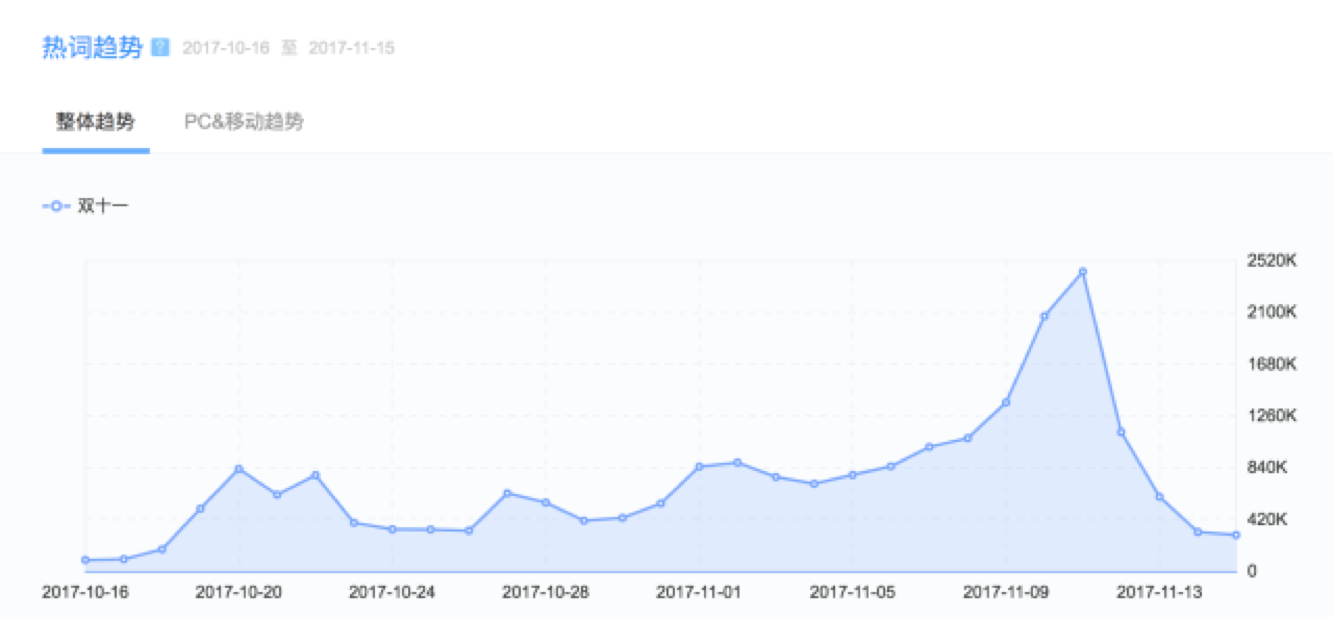This screenshot has width=1333, height=617.
Task: Click y-axis label 2520K
Action: click(1271, 261)
